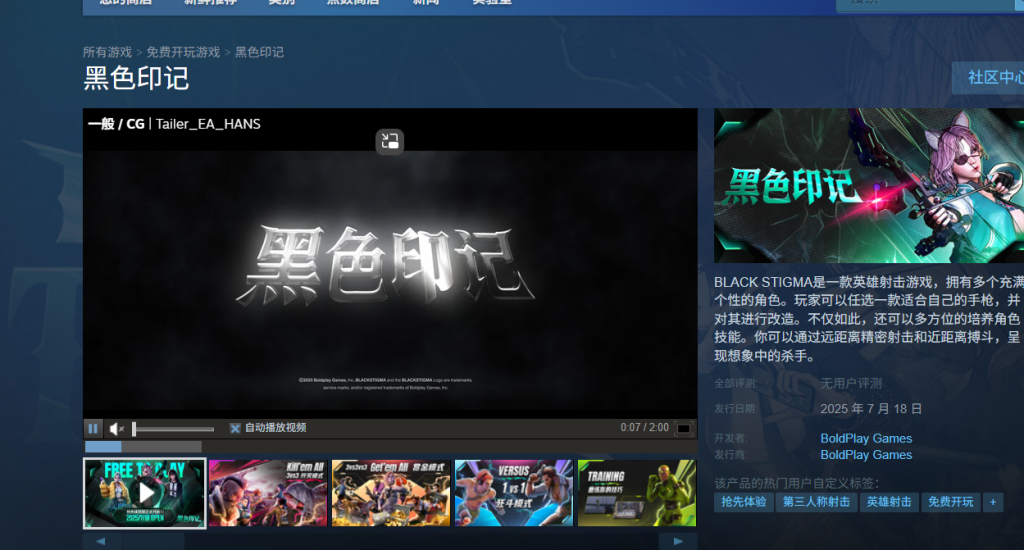The height and width of the screenshot is (550, 1024).
Task: Select the FREE TO PLAY trailer thumbnail
Action: 144,493
